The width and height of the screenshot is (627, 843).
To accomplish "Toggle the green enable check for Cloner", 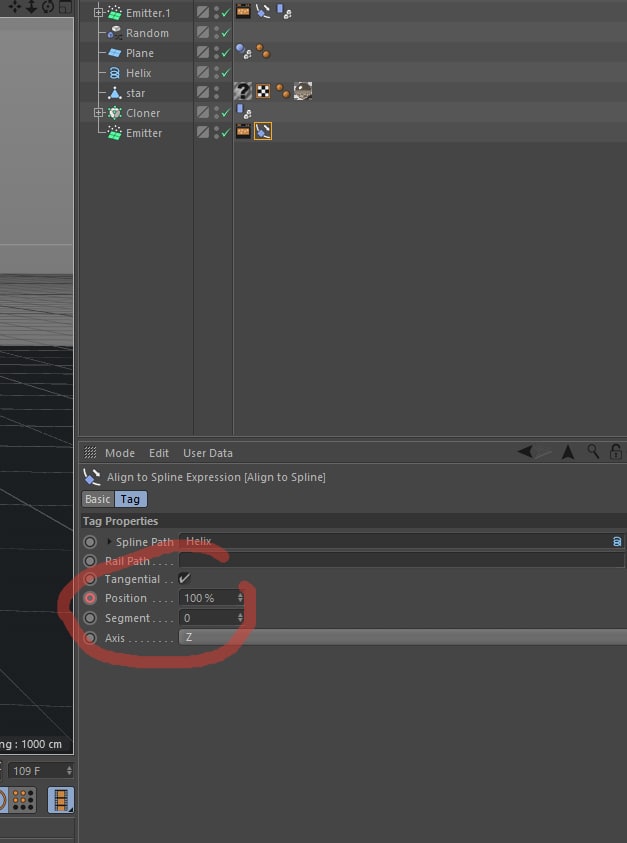I will click(x=226, y=113).
